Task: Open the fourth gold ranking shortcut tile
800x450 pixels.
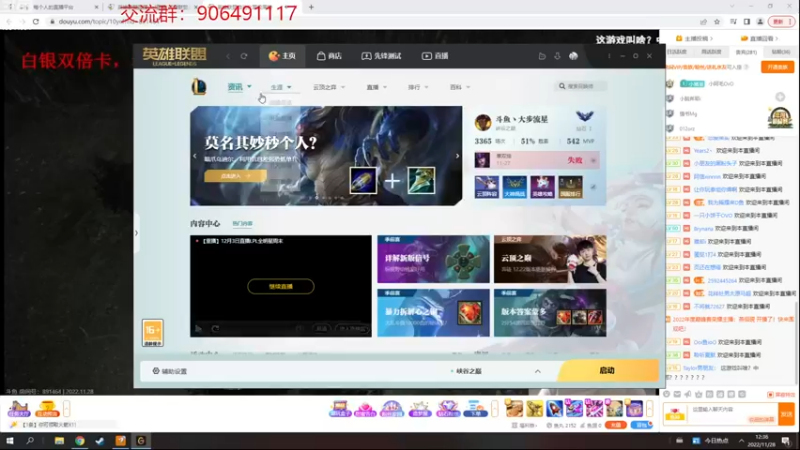Action: pos(570,187)
